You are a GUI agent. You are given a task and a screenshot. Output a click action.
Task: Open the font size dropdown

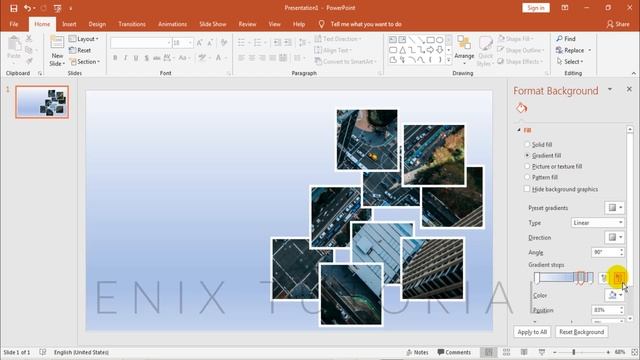click(x=190, y=43)
